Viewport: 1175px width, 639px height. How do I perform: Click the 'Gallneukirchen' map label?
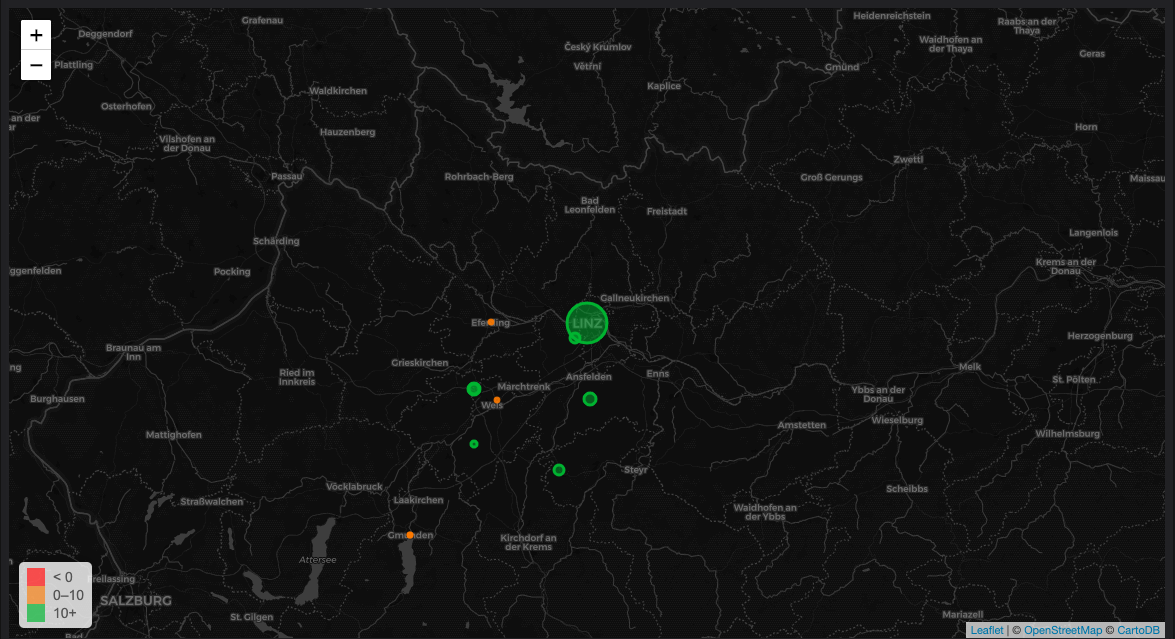tap(635, 297)
